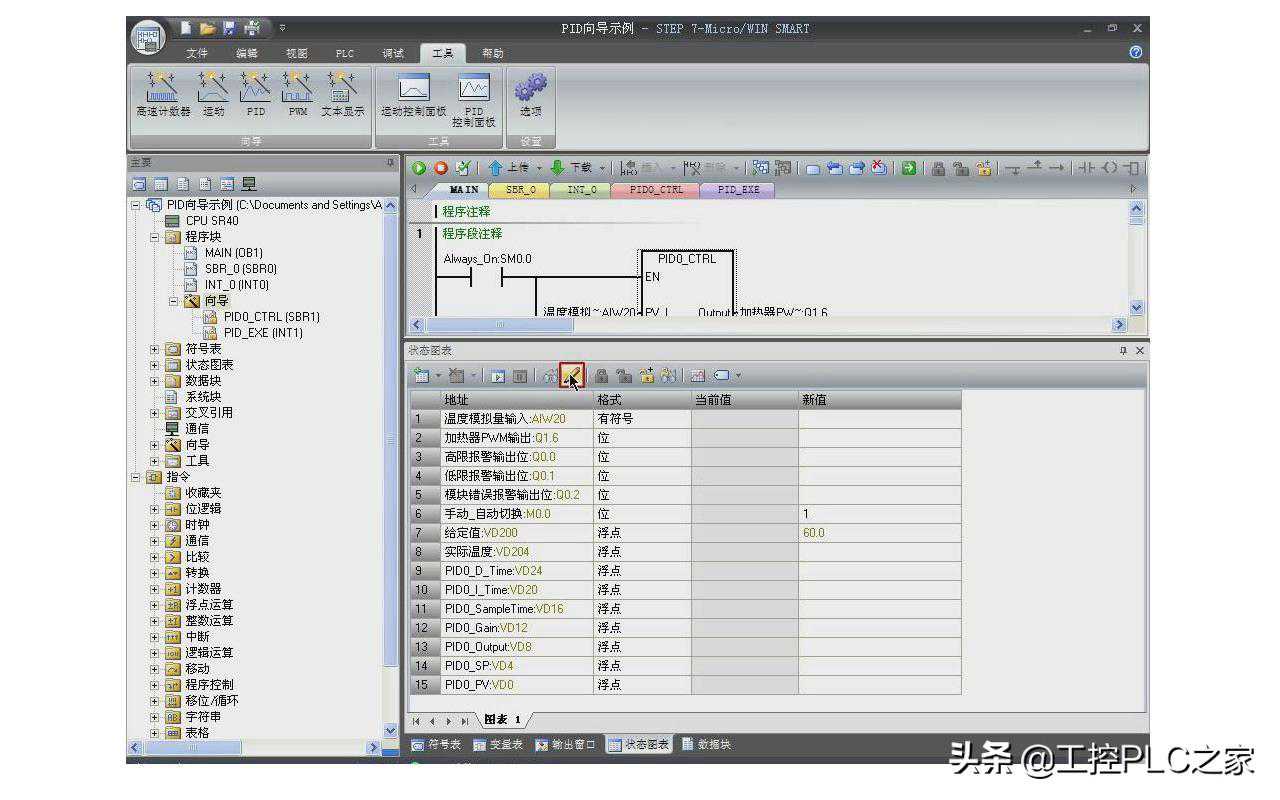
Task: Switch to the 调试 ribbon tab
Action: click(x=393, y=53)
